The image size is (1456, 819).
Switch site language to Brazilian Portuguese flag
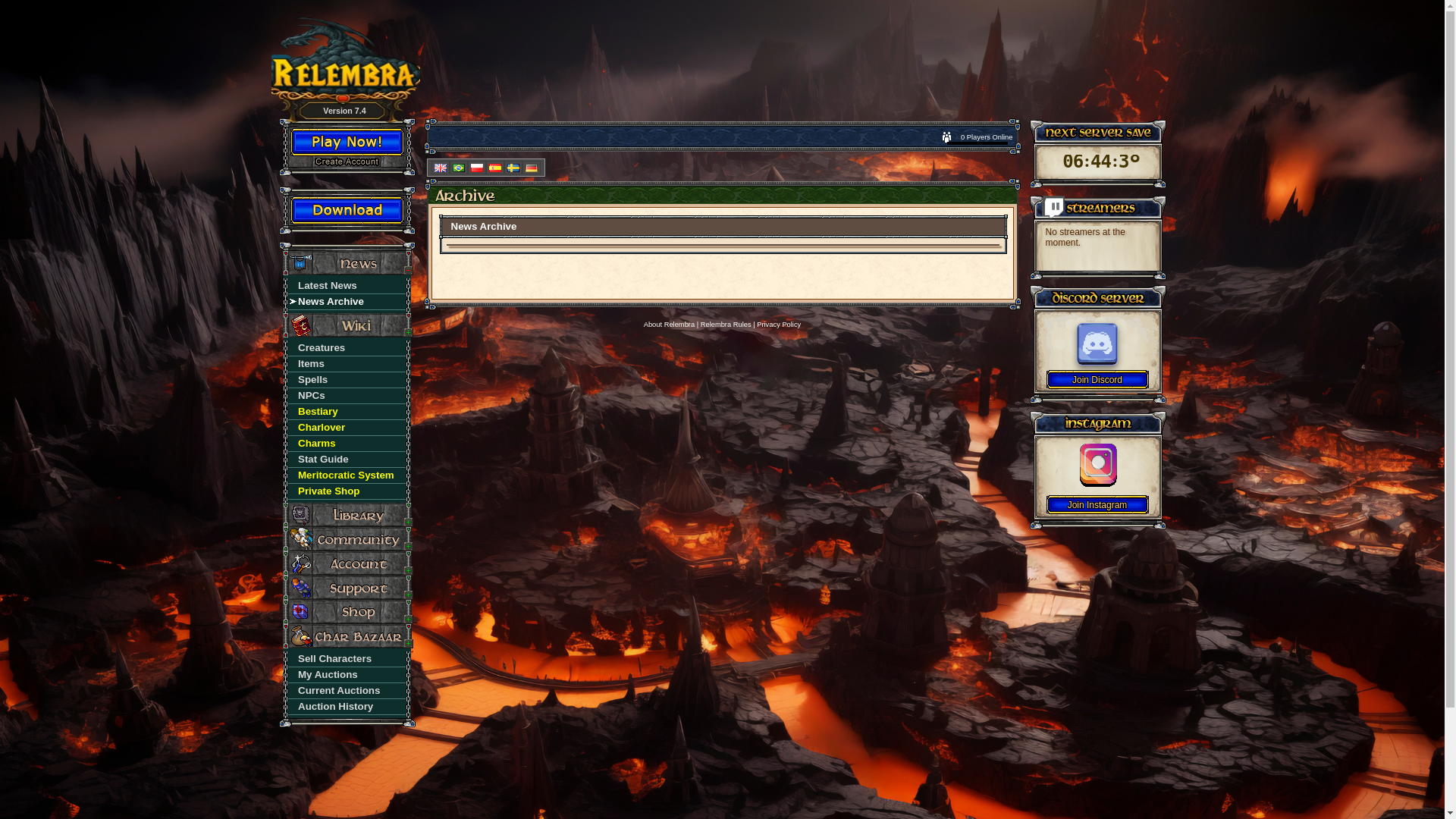[x=459, y=168]
